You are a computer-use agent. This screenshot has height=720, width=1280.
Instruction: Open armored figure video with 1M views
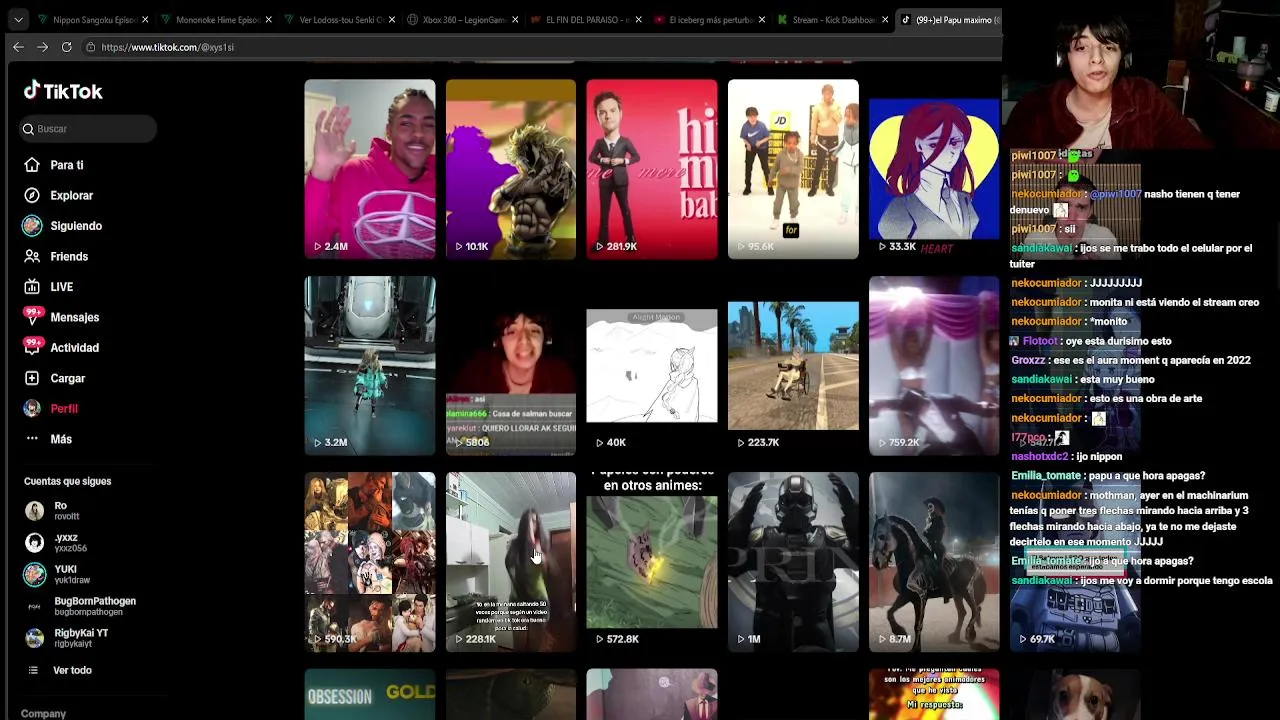pyautogui.click(x=793, y=562)
